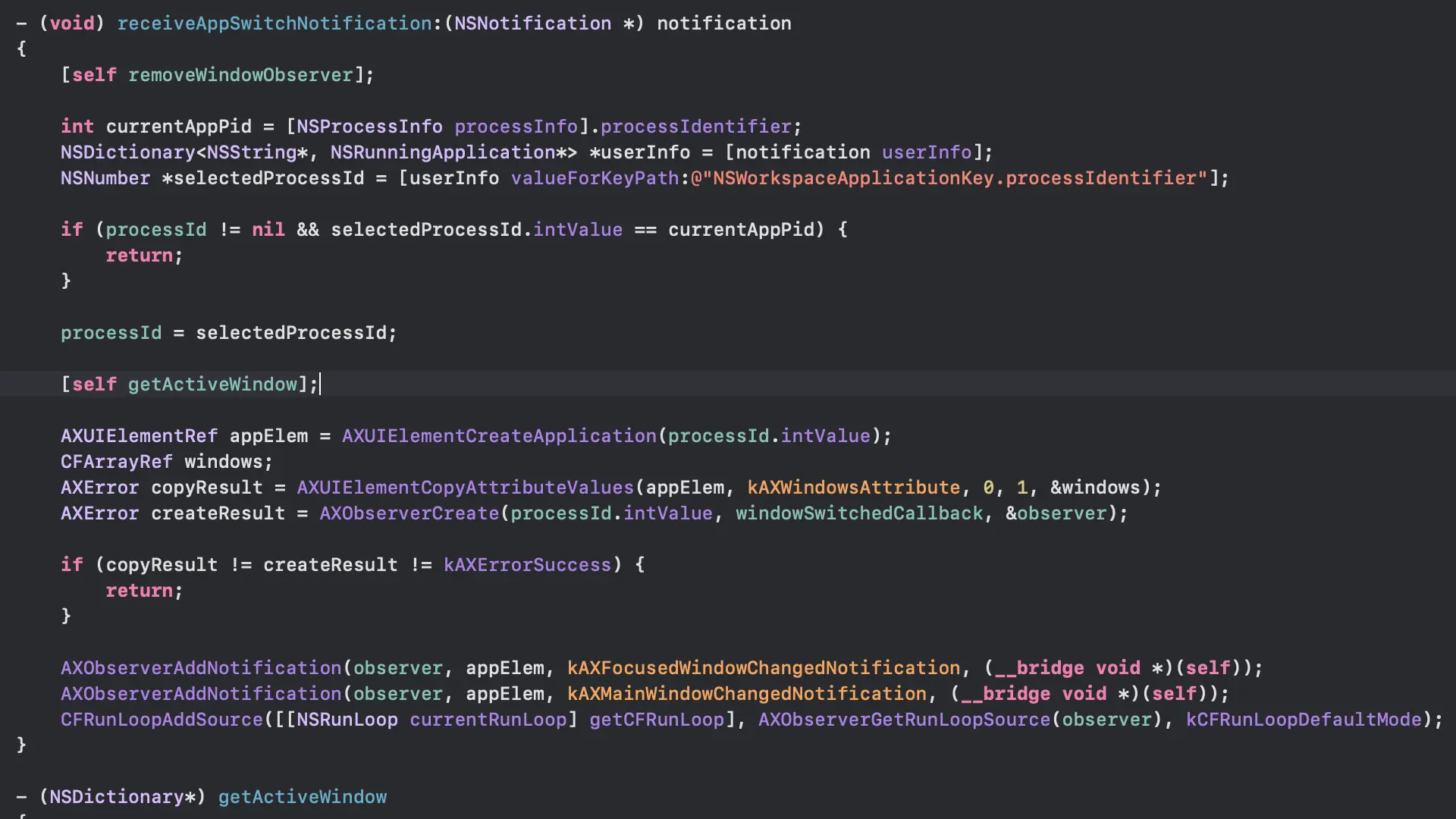Click the nil keyword in the if condition
Image resolution: width=1456 pixels, height=819 pixels.
tap(268, 230)
